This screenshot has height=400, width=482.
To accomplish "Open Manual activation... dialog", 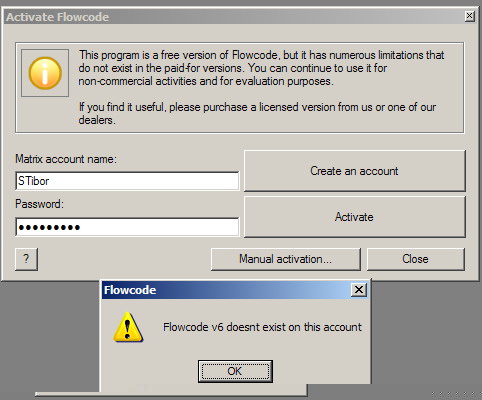I will click(286, 259).
